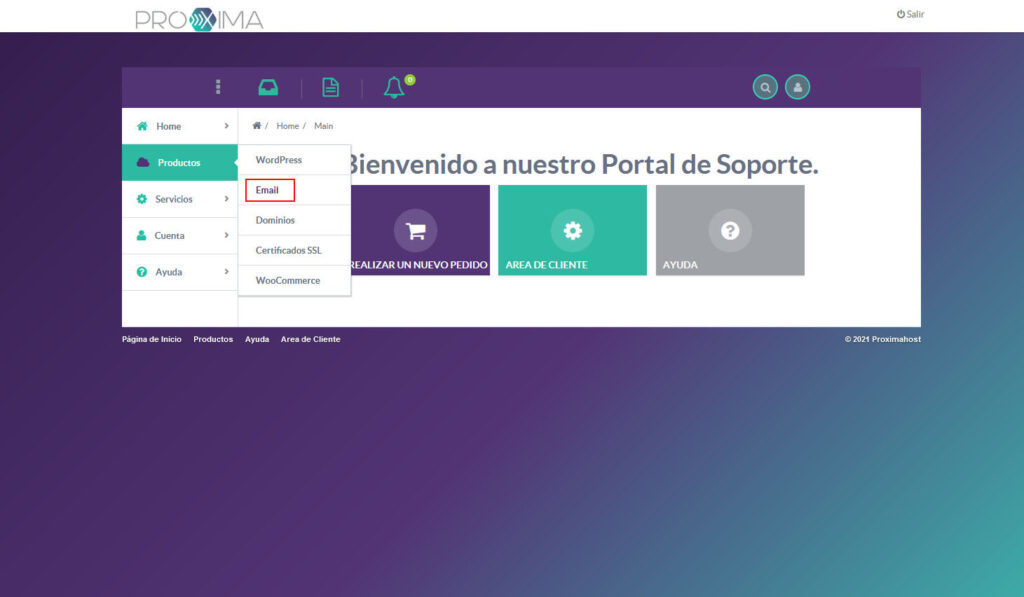Click the user profile icon
Image resolution: width=1024 pixels, height=597 pixels.
click(x=797, y=87)
